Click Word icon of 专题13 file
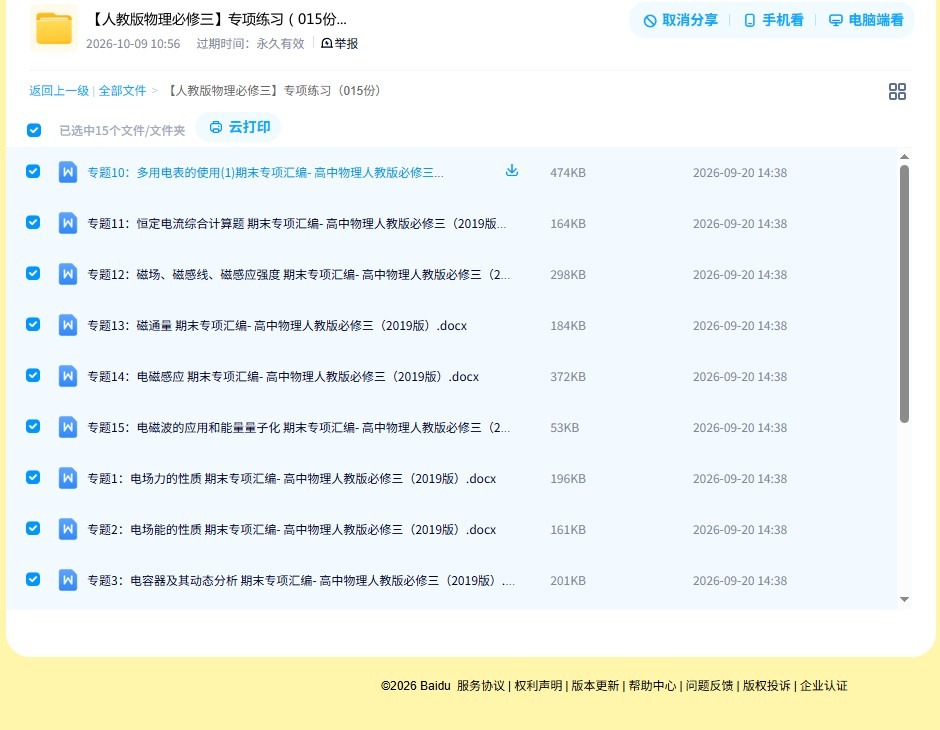The image size is (940, 730). pyautogui.click(x=68, y=325)
